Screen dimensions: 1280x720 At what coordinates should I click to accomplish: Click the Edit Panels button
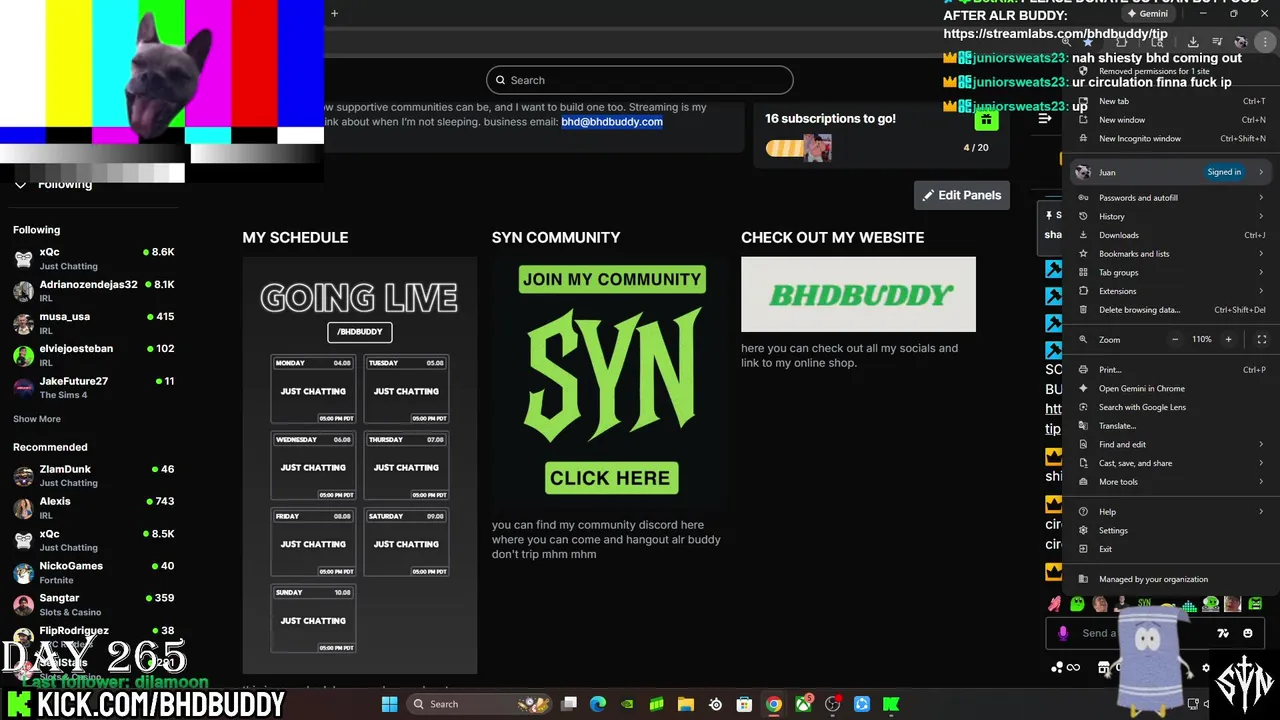(962, 195)
